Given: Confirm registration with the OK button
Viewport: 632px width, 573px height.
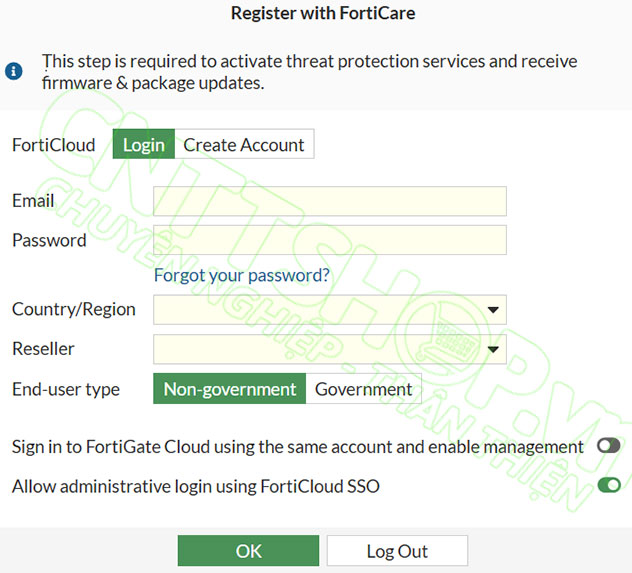Looking at the screenshot, I should tap(248, 551).
